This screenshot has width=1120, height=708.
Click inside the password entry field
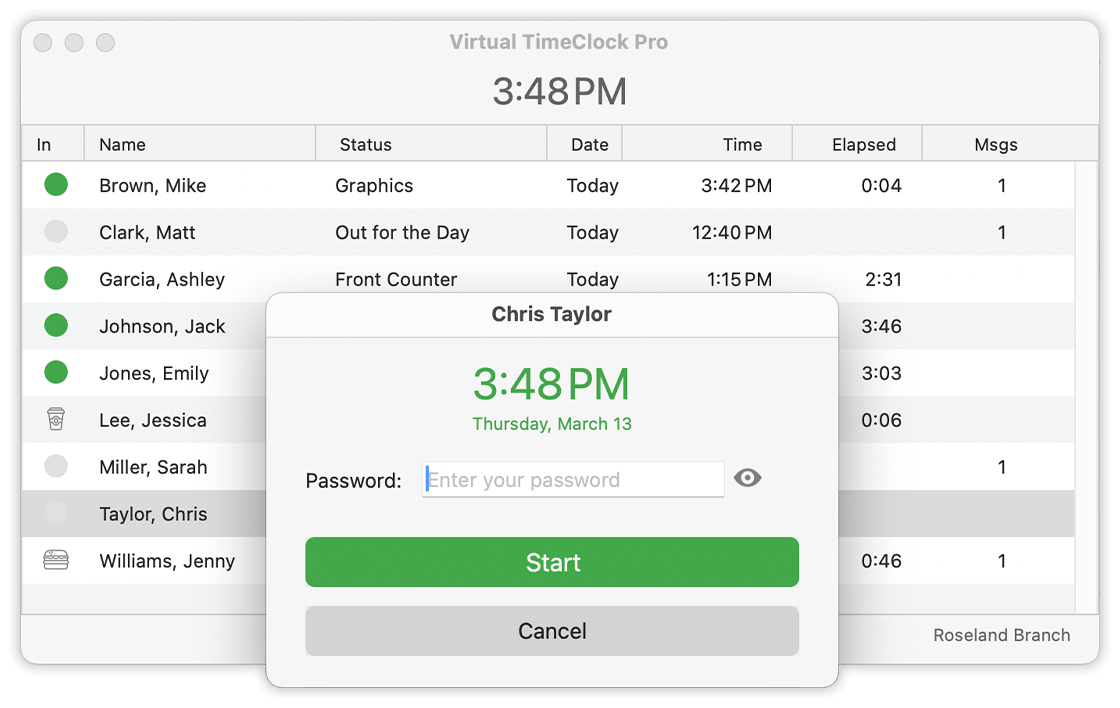572,479
